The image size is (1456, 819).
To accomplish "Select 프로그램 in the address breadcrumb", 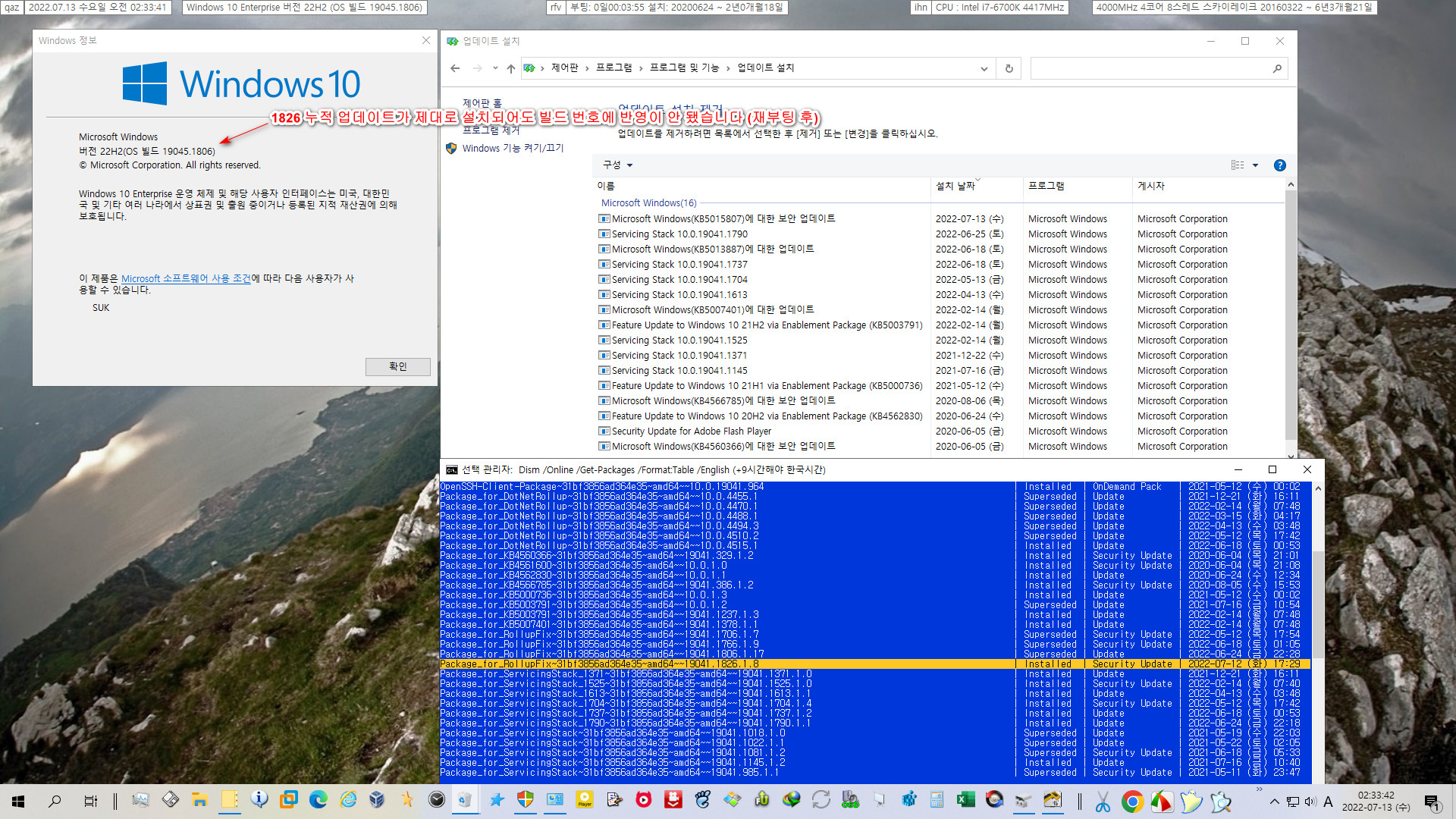I will click(x=613, y=67).
